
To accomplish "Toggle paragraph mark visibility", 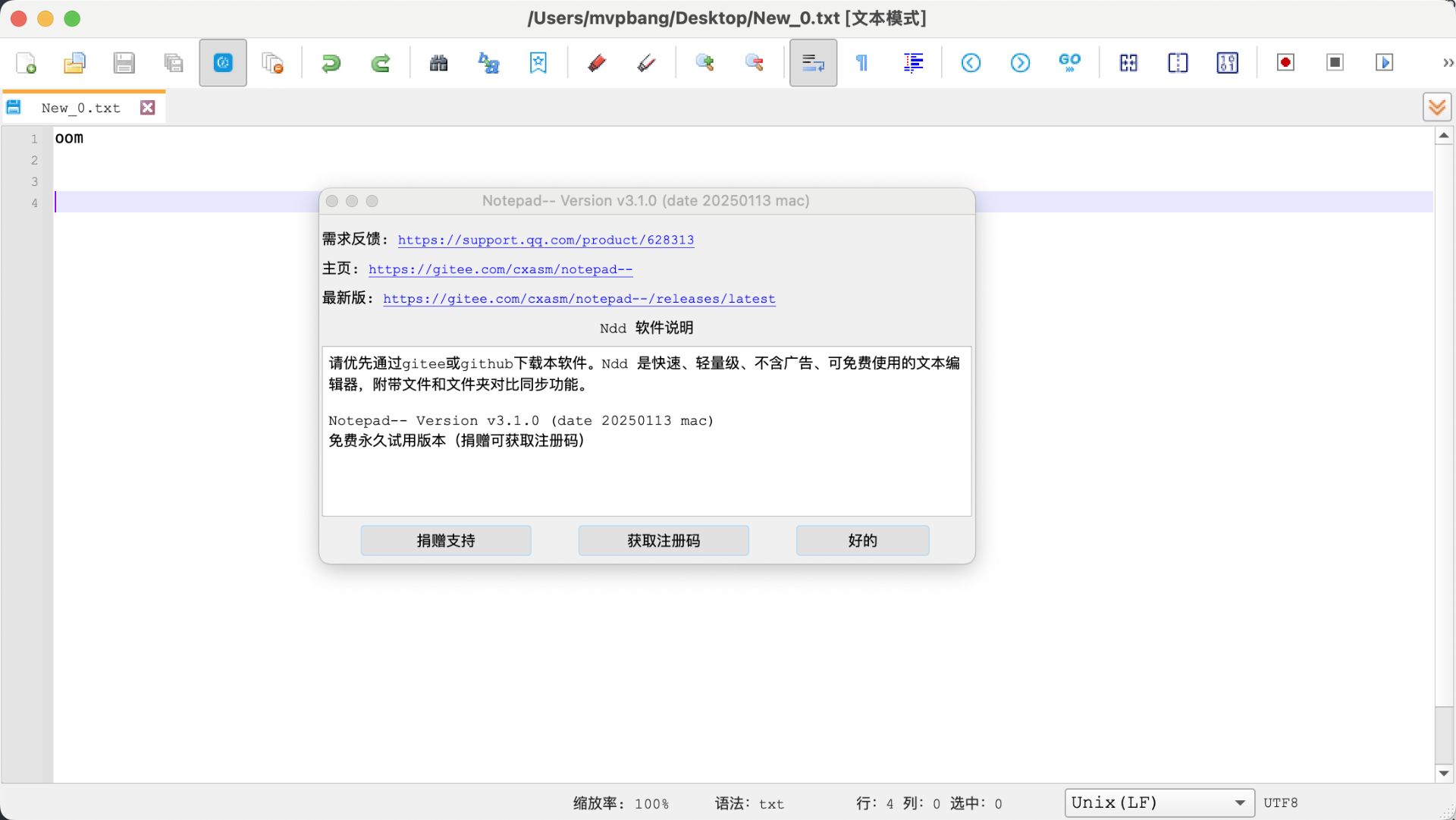I will click(861, 63).
